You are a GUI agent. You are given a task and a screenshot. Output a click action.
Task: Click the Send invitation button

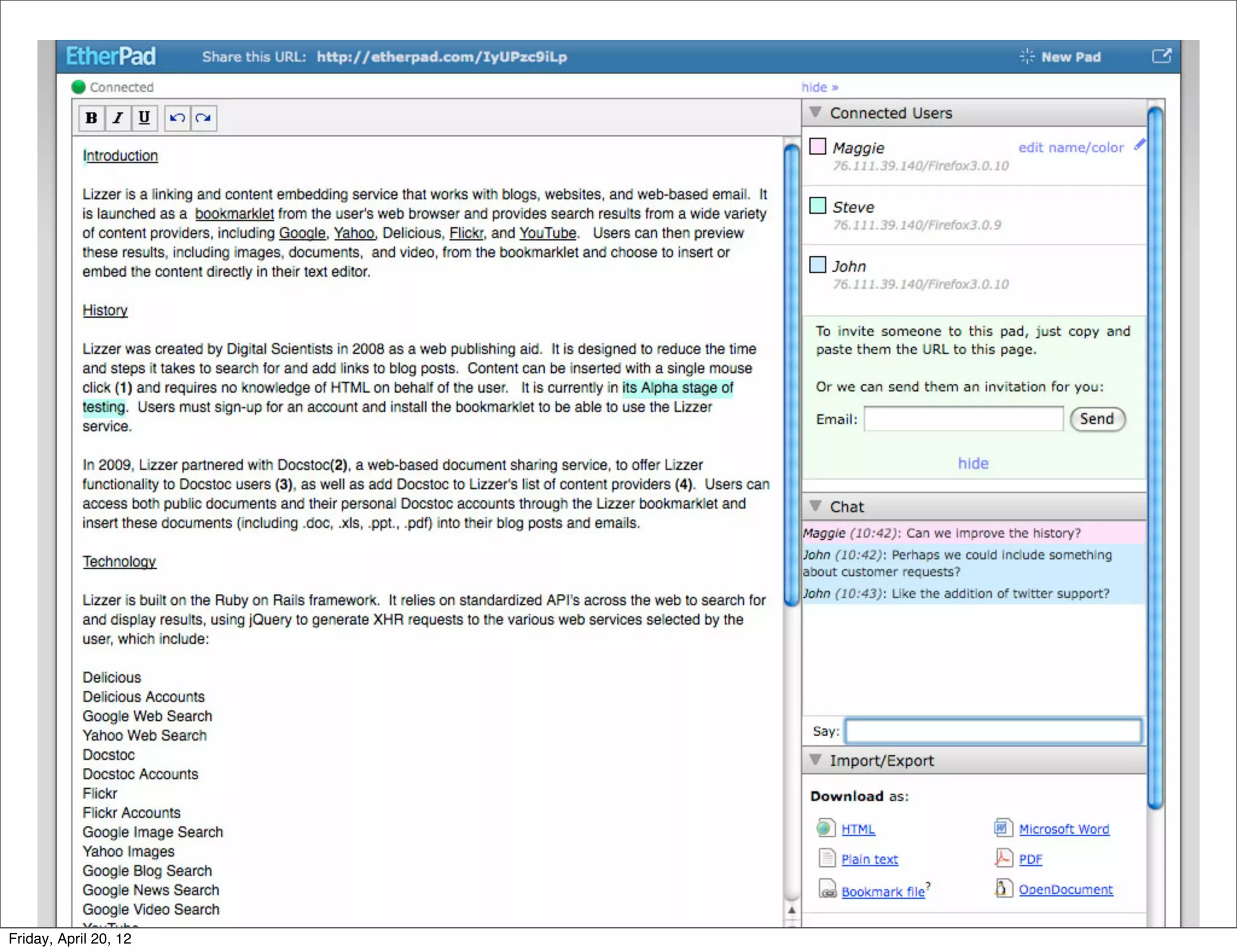(x=1097, y=419)
